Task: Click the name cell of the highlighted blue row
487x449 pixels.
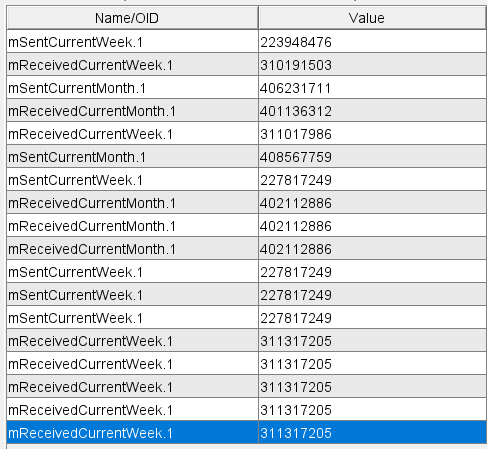Action: [x=132, y=433]
